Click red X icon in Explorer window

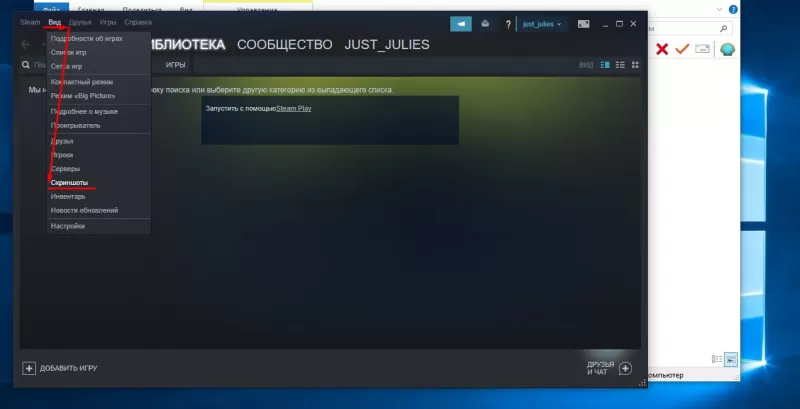[x=662, y=49]
